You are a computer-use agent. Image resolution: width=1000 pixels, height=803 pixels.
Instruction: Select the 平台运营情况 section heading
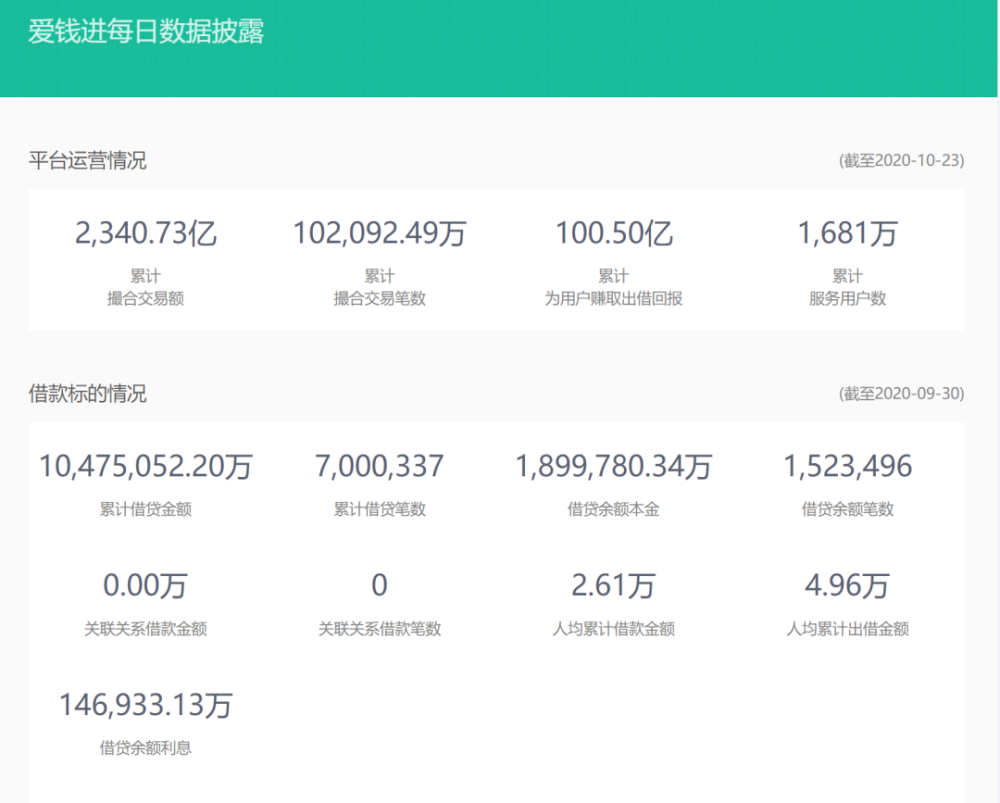click(87, 160)
